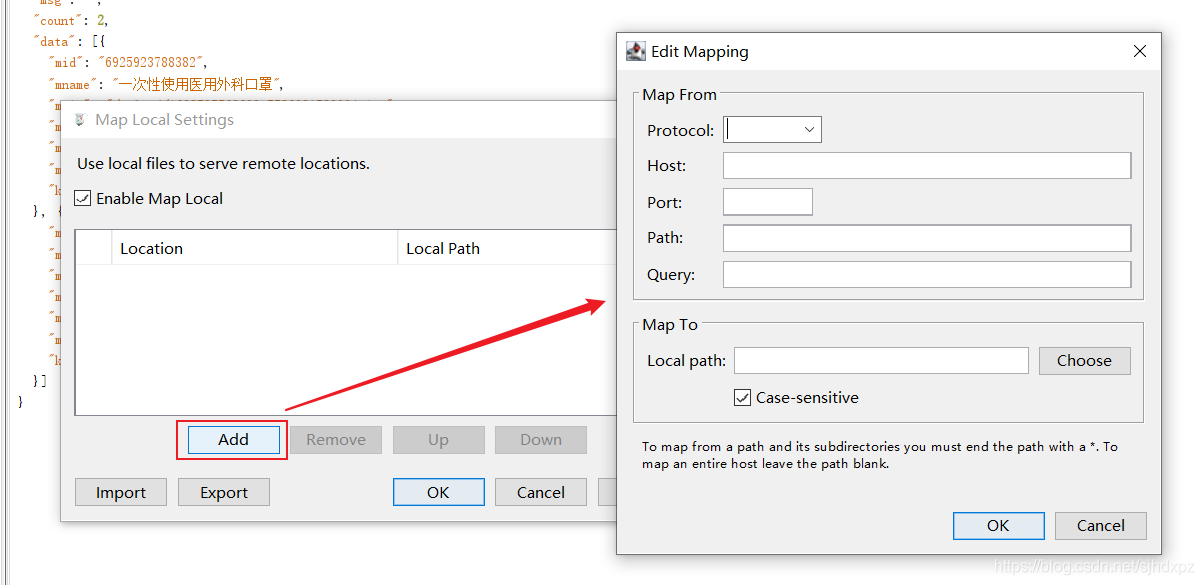Click the Edit Mapping title icon
The width and height of the screenshot is (1204, 585).
635,52
